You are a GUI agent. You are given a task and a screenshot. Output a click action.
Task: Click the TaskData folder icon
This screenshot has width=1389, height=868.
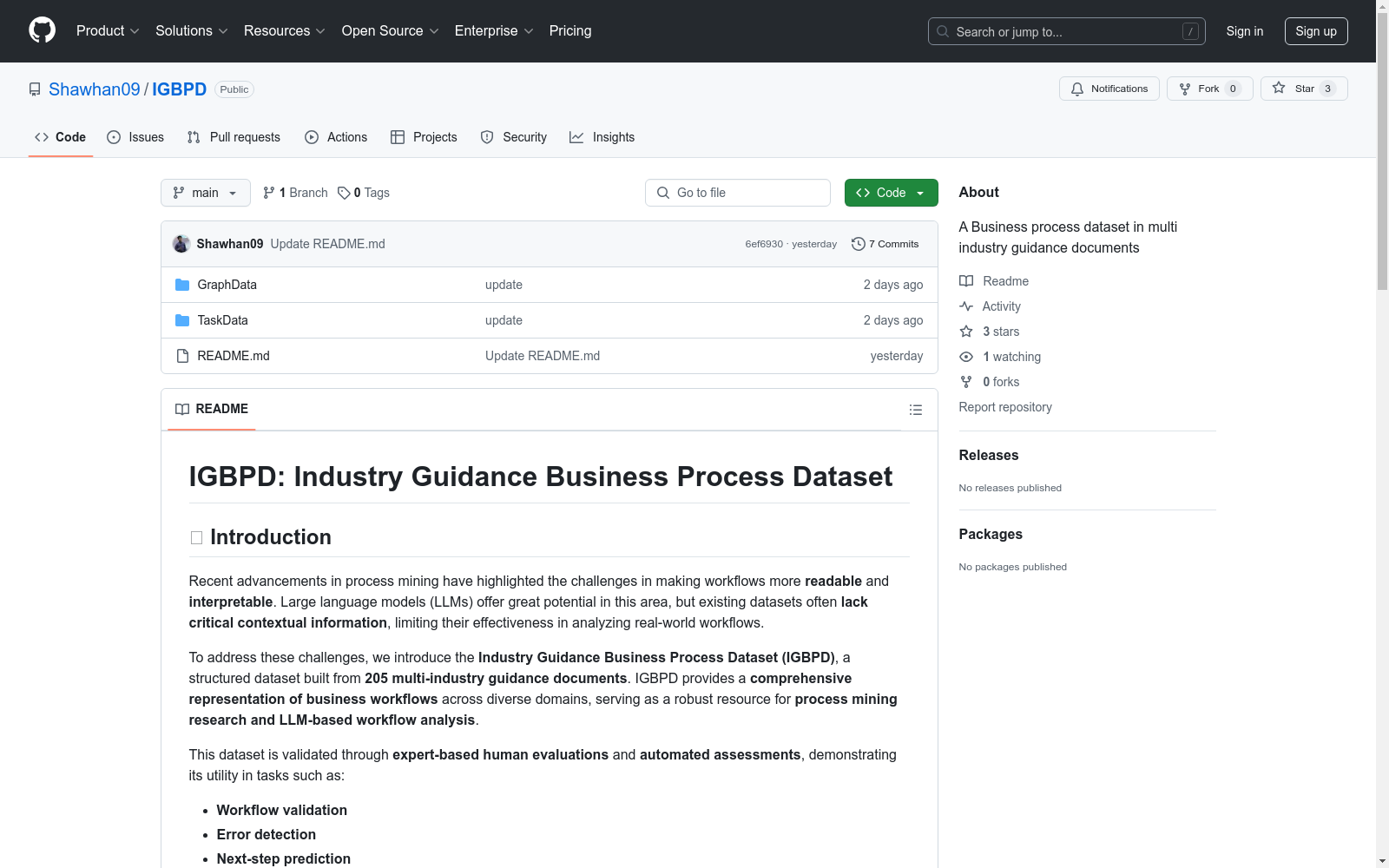182,320
